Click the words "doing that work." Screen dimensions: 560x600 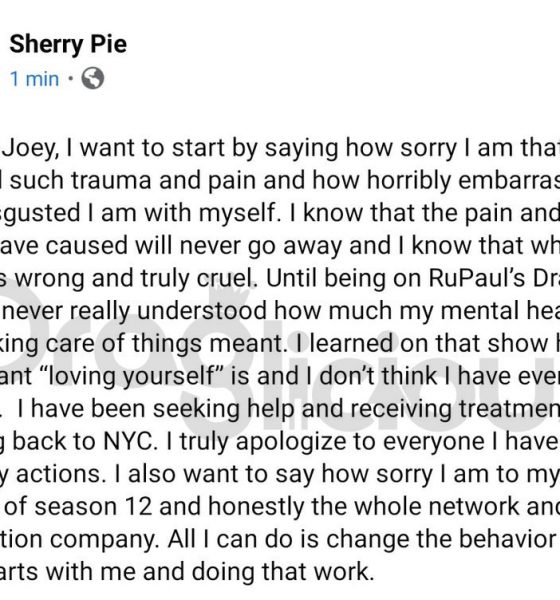282,571
